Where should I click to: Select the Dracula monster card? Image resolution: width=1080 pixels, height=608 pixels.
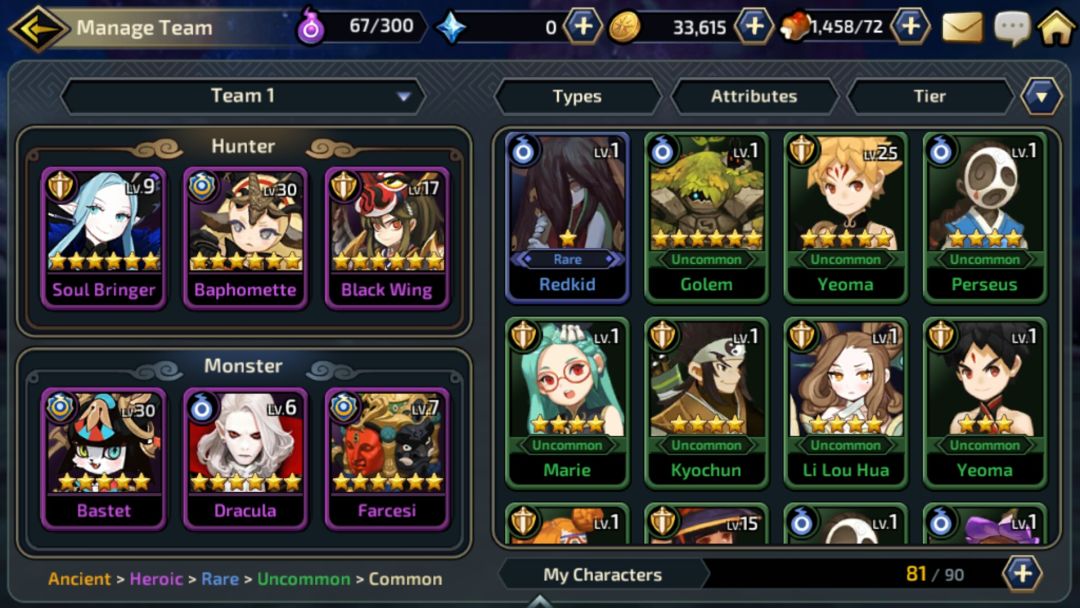click(245, 459)
